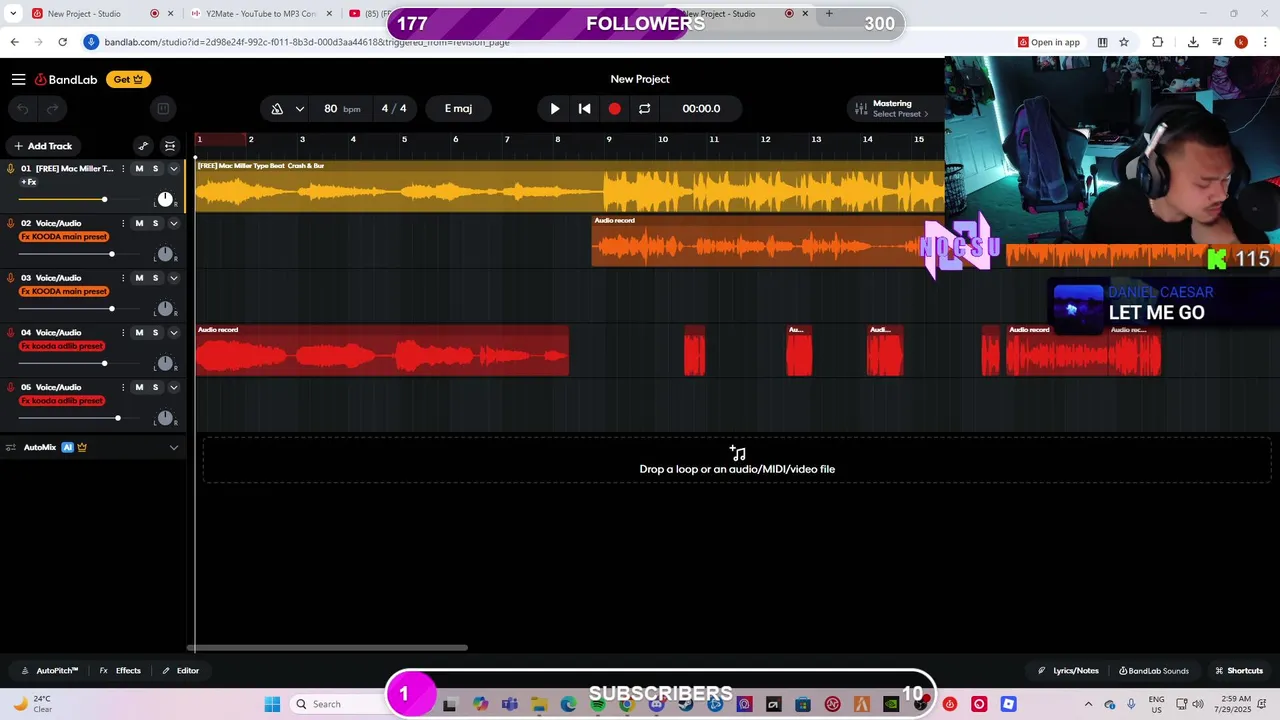Image resolution: width=1280 pixels, height=720 pixels.
Task: Mute track 04 Voice/Audio
Action: [x=139, y=333]
